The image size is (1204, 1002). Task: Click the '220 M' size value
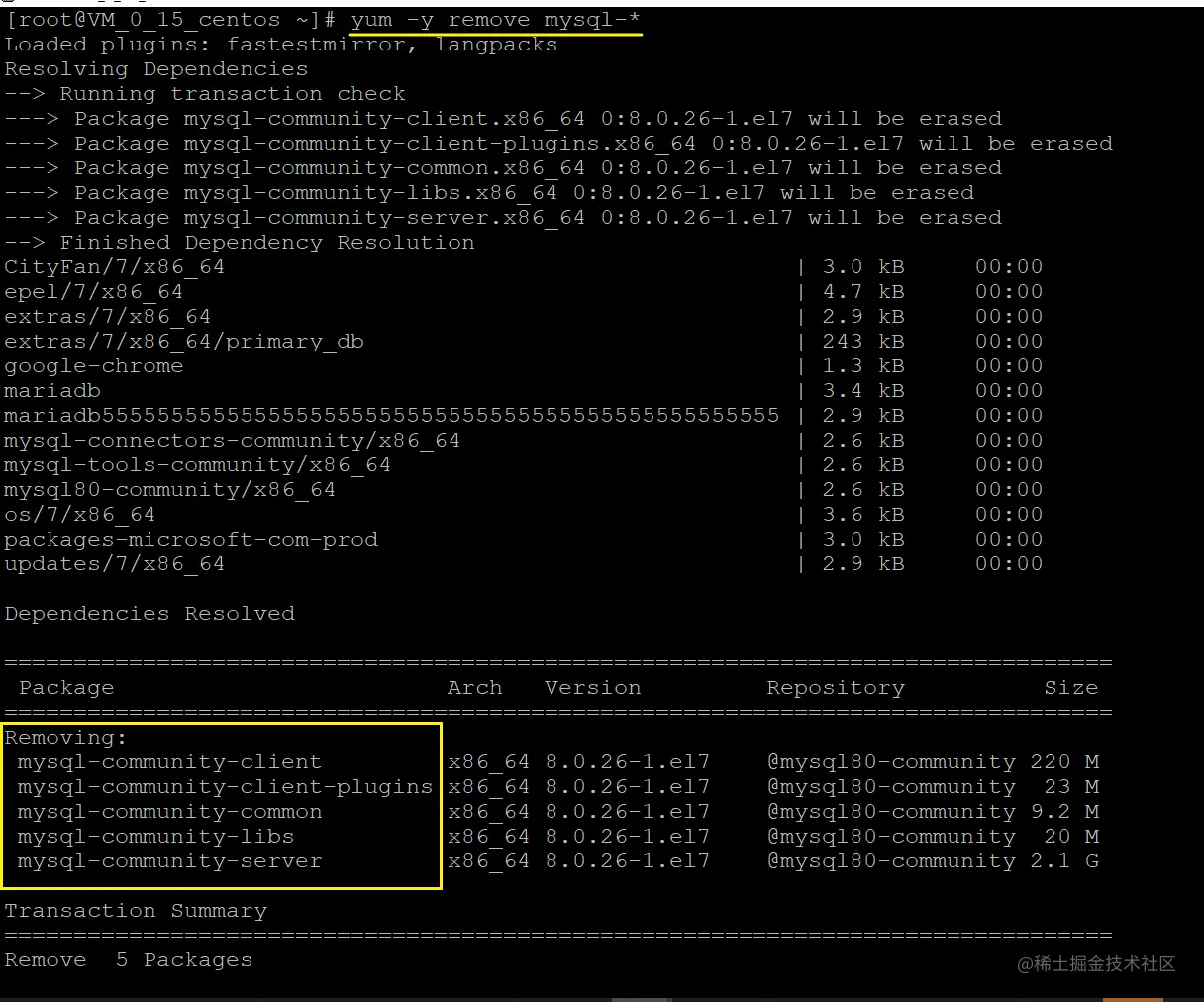click(1064, 762)
